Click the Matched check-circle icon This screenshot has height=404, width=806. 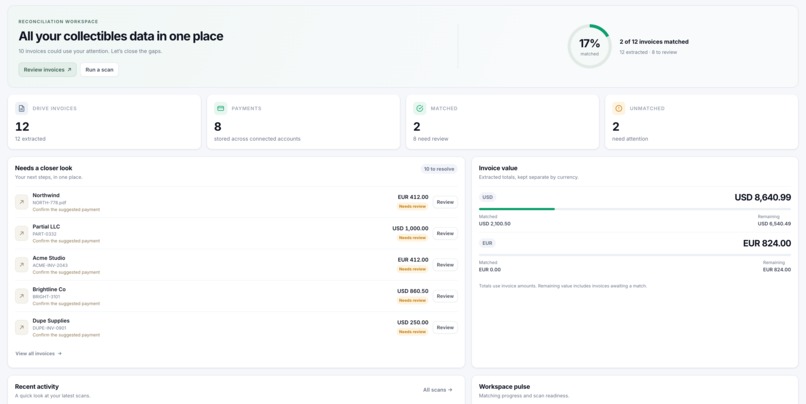(x=419, y=108)
